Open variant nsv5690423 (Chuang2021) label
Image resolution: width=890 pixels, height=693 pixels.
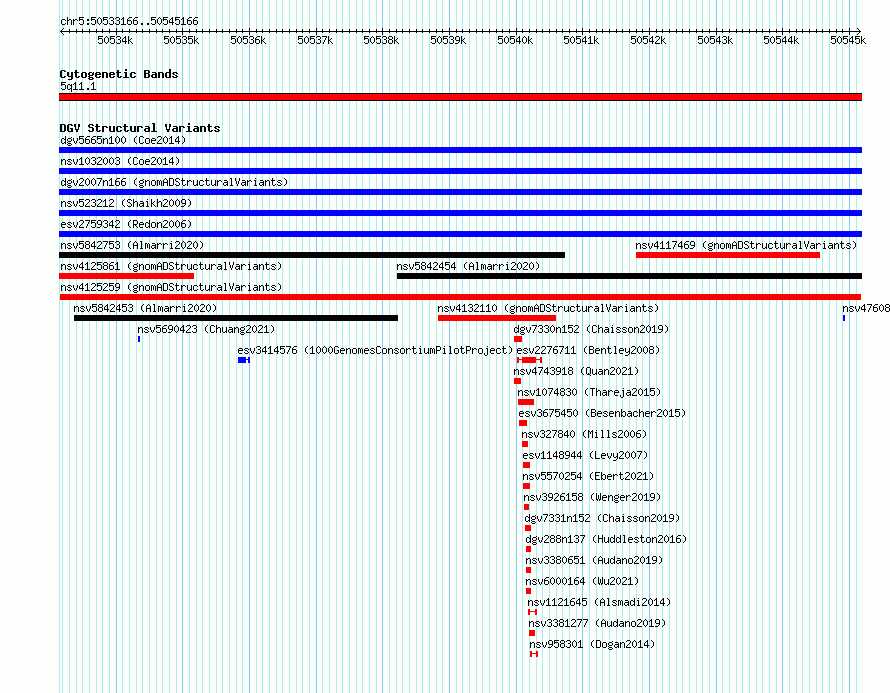pyautogui.click(x=206, y=329)
